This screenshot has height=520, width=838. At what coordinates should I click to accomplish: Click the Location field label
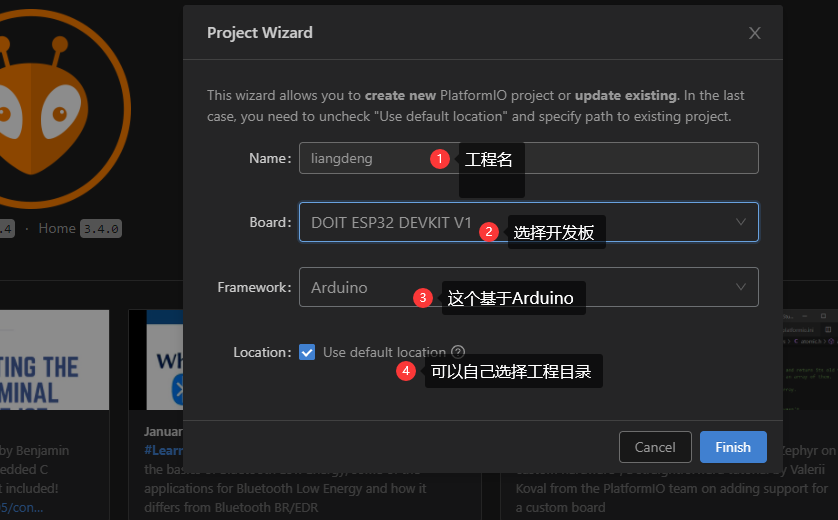point(262,352)
